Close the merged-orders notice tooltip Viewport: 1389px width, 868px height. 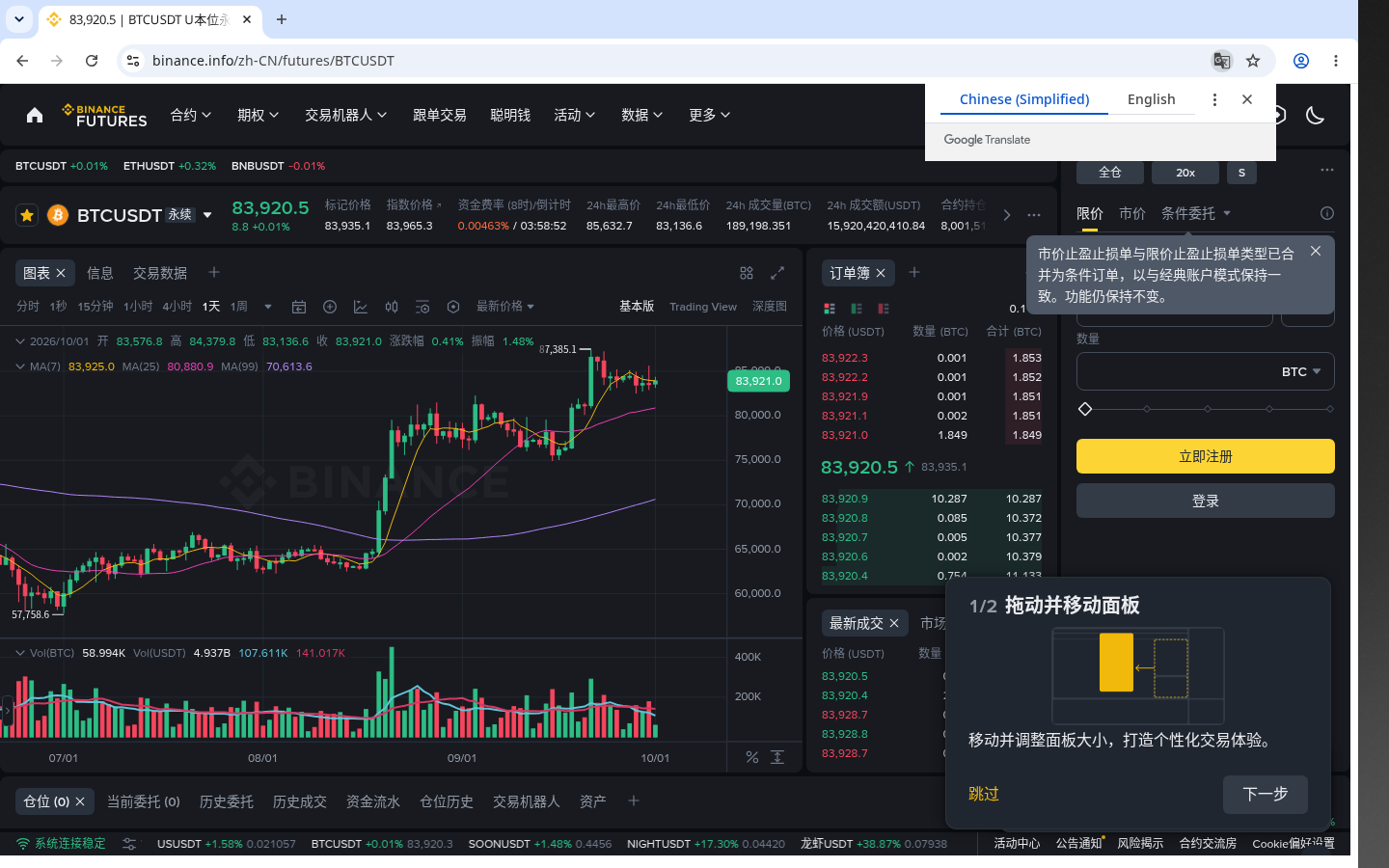coord(1316,251)
